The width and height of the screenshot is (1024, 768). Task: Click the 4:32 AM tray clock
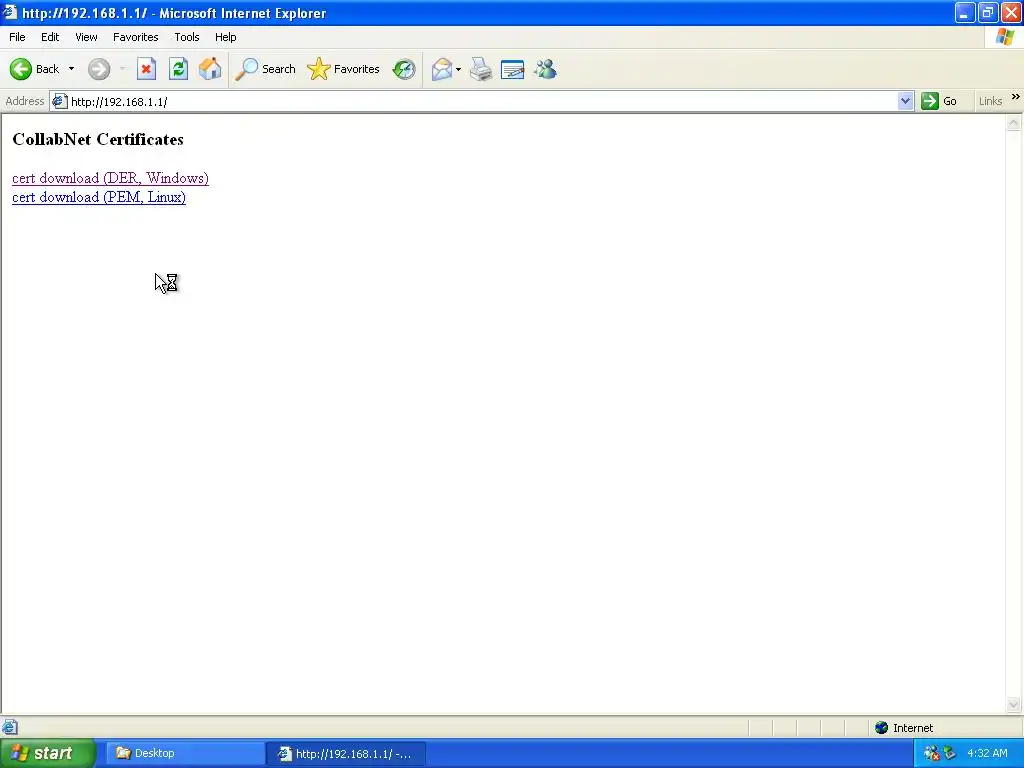click(987, 753)
